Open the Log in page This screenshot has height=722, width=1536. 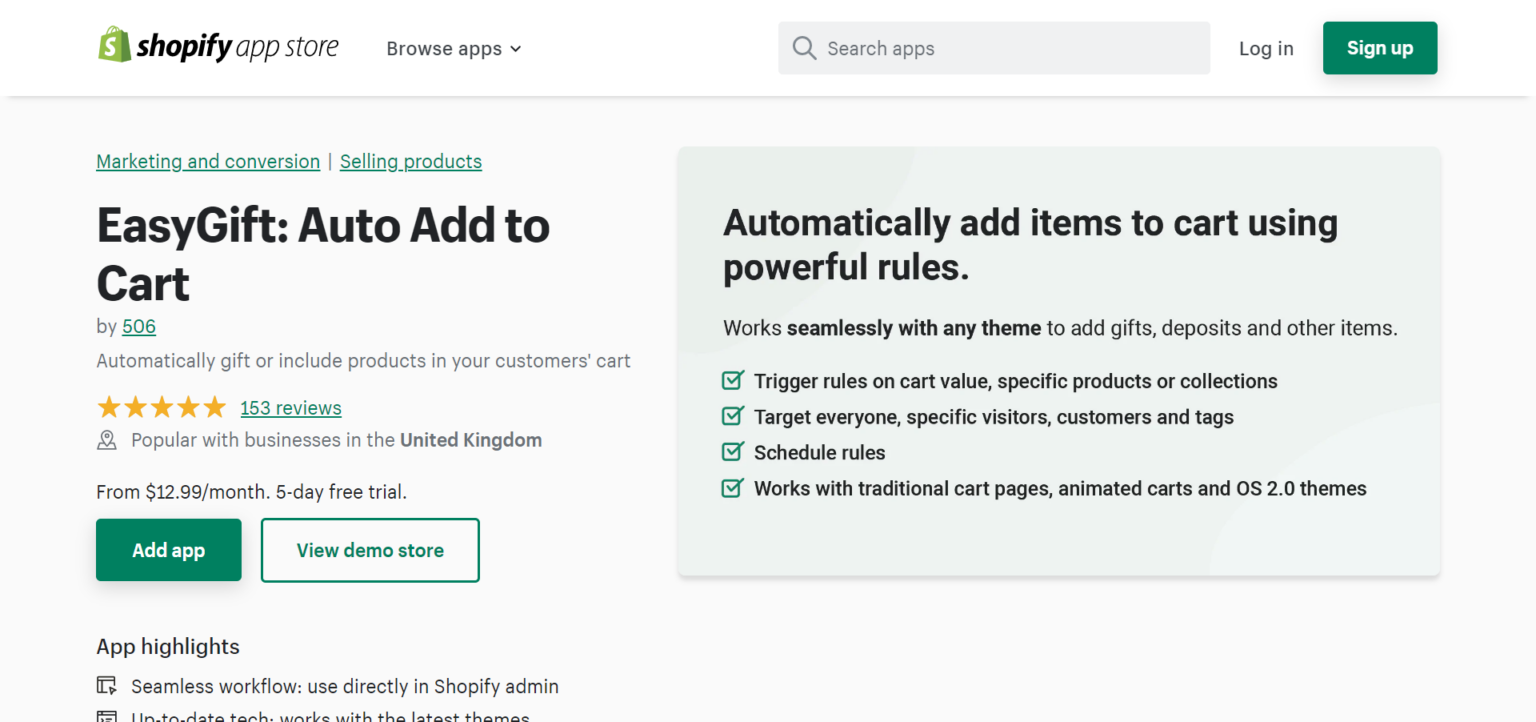click(x=1266, y=47)
